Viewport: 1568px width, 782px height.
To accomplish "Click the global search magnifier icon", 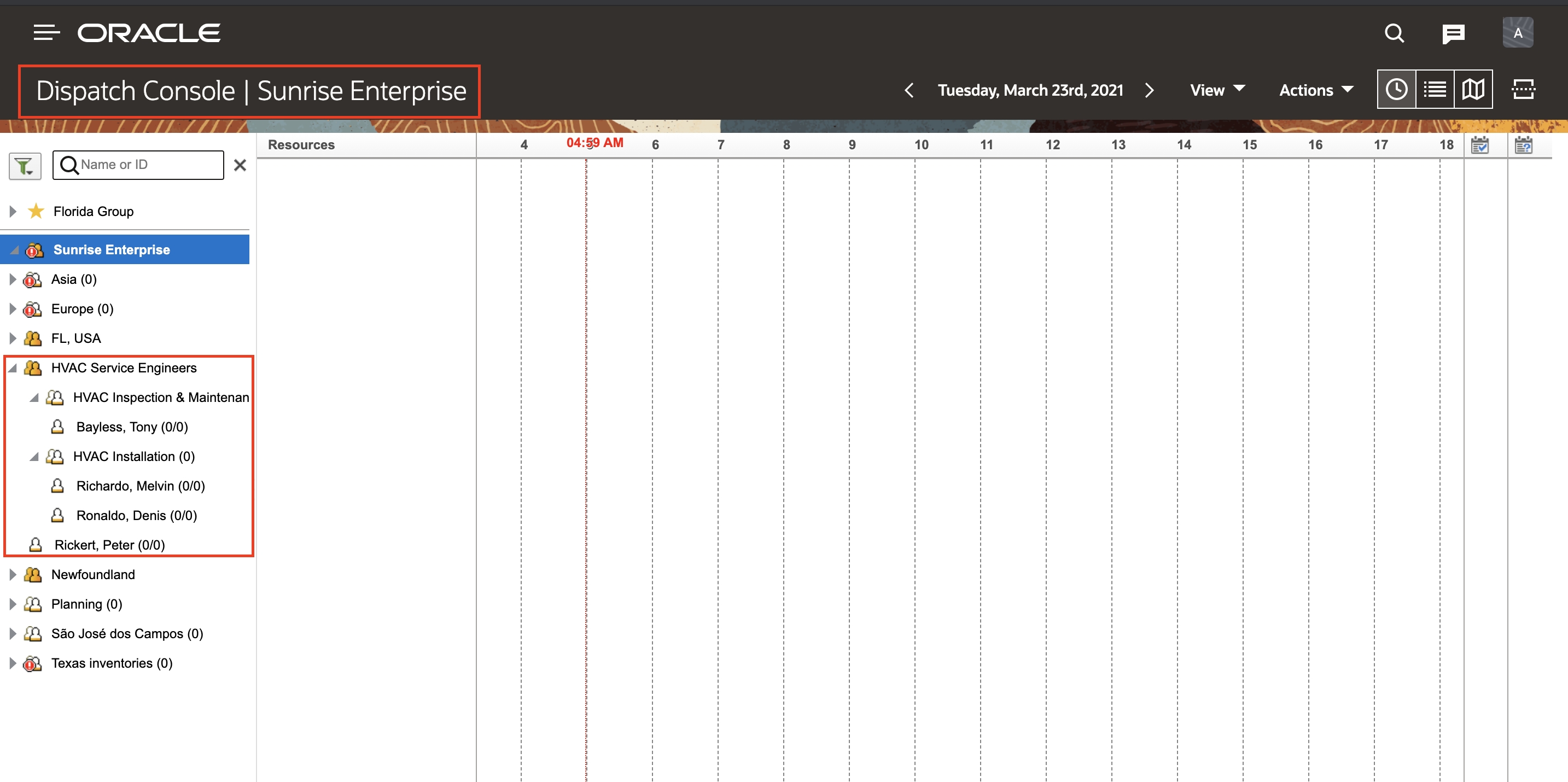I will (1394, 33).
